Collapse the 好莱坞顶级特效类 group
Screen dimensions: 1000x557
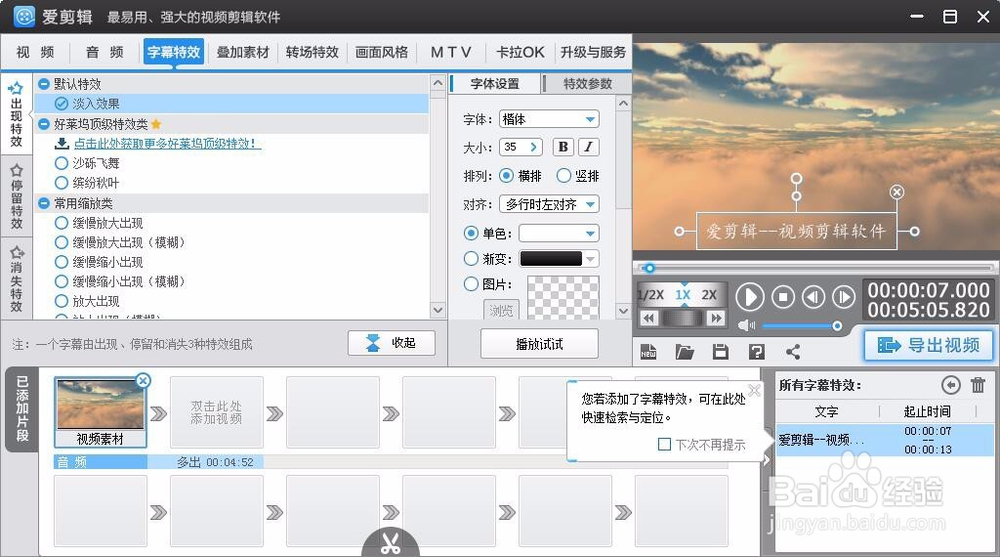44,124
